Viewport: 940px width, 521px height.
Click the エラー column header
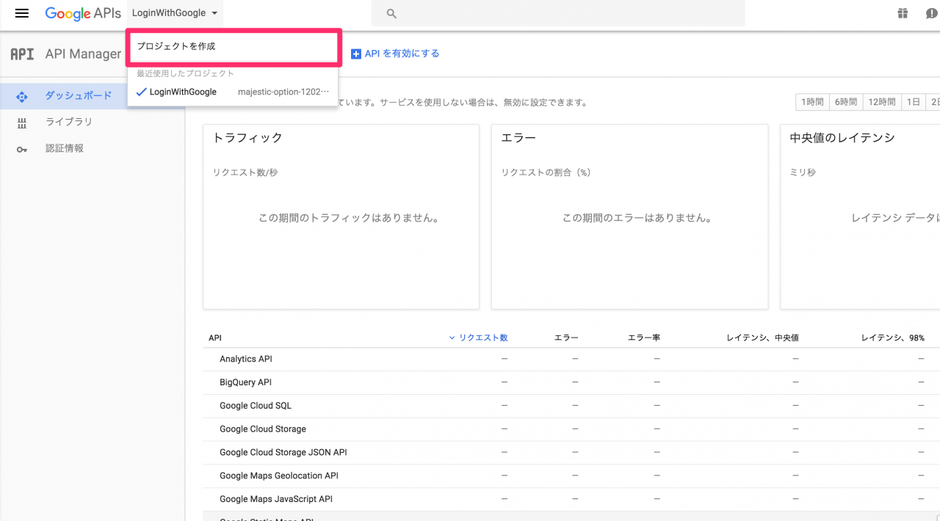(x=566, y=338)
